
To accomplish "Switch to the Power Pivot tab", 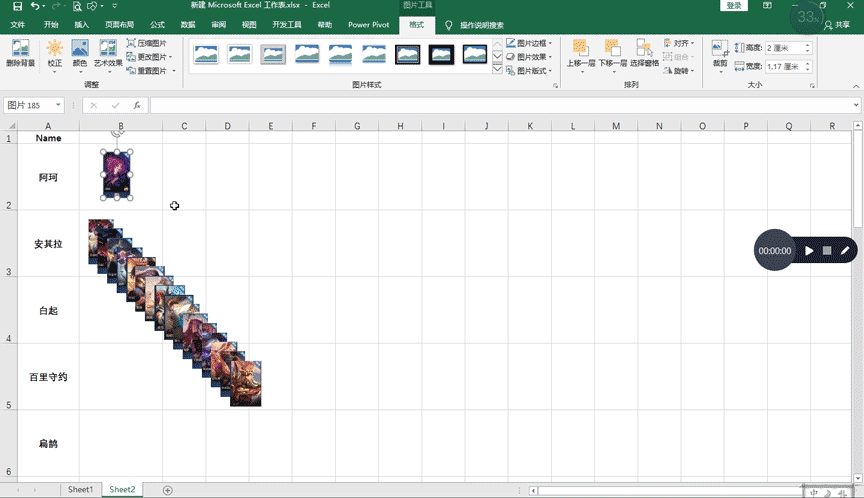I will pyautogui.click(x=369, y=25).
